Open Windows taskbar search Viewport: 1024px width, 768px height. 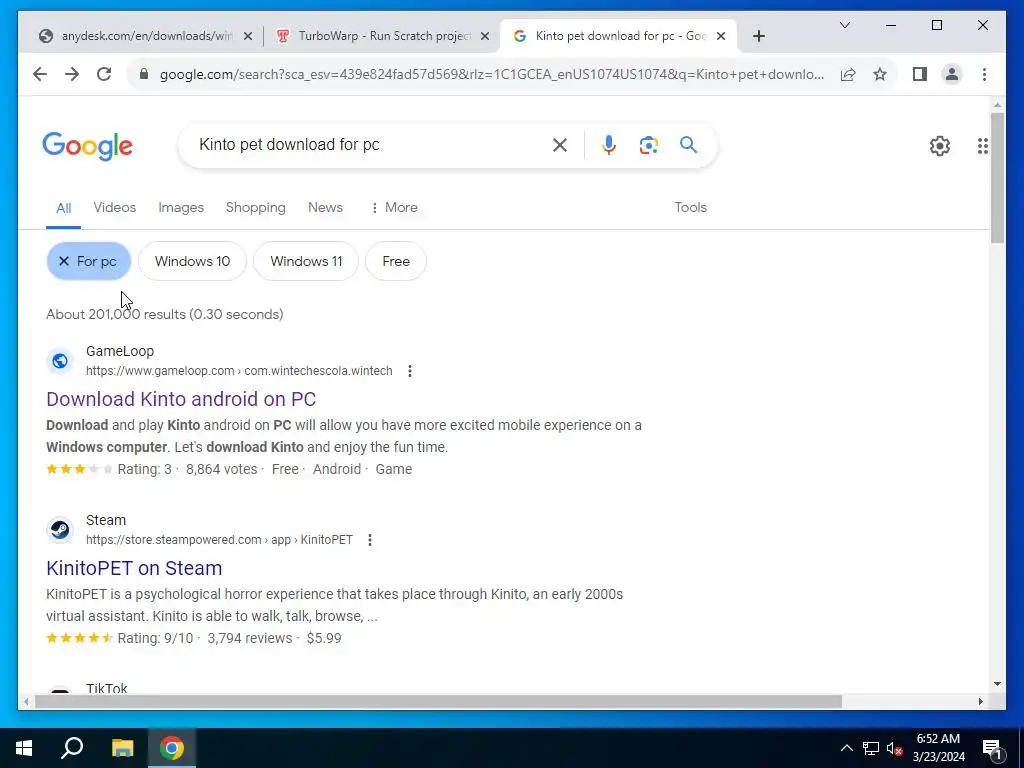point(72,748)
